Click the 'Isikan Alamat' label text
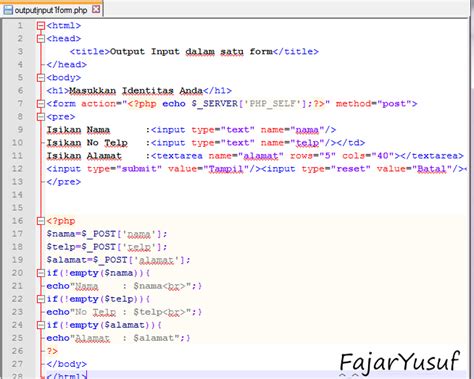 click(x=84, y=156)
